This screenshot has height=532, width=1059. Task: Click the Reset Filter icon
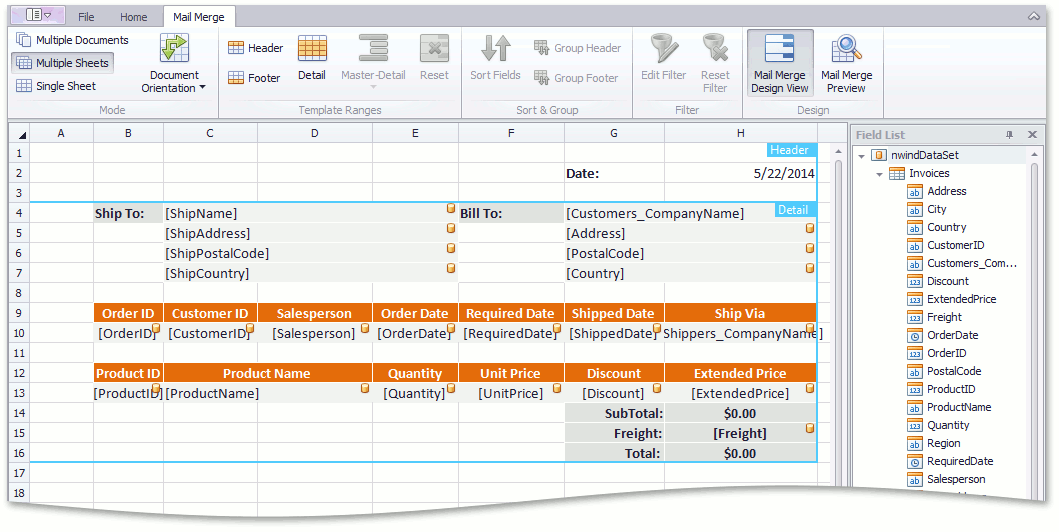pos(715,48)
